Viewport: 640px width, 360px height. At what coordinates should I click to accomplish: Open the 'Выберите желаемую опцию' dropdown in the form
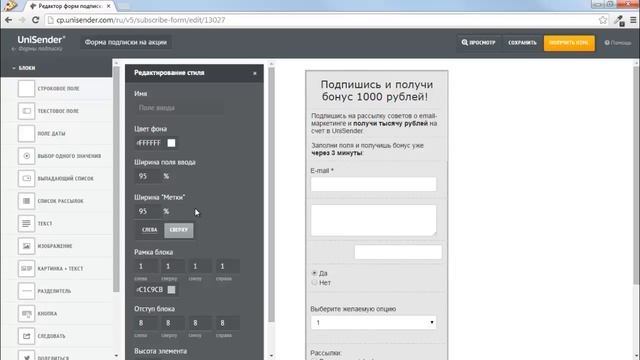373,322
